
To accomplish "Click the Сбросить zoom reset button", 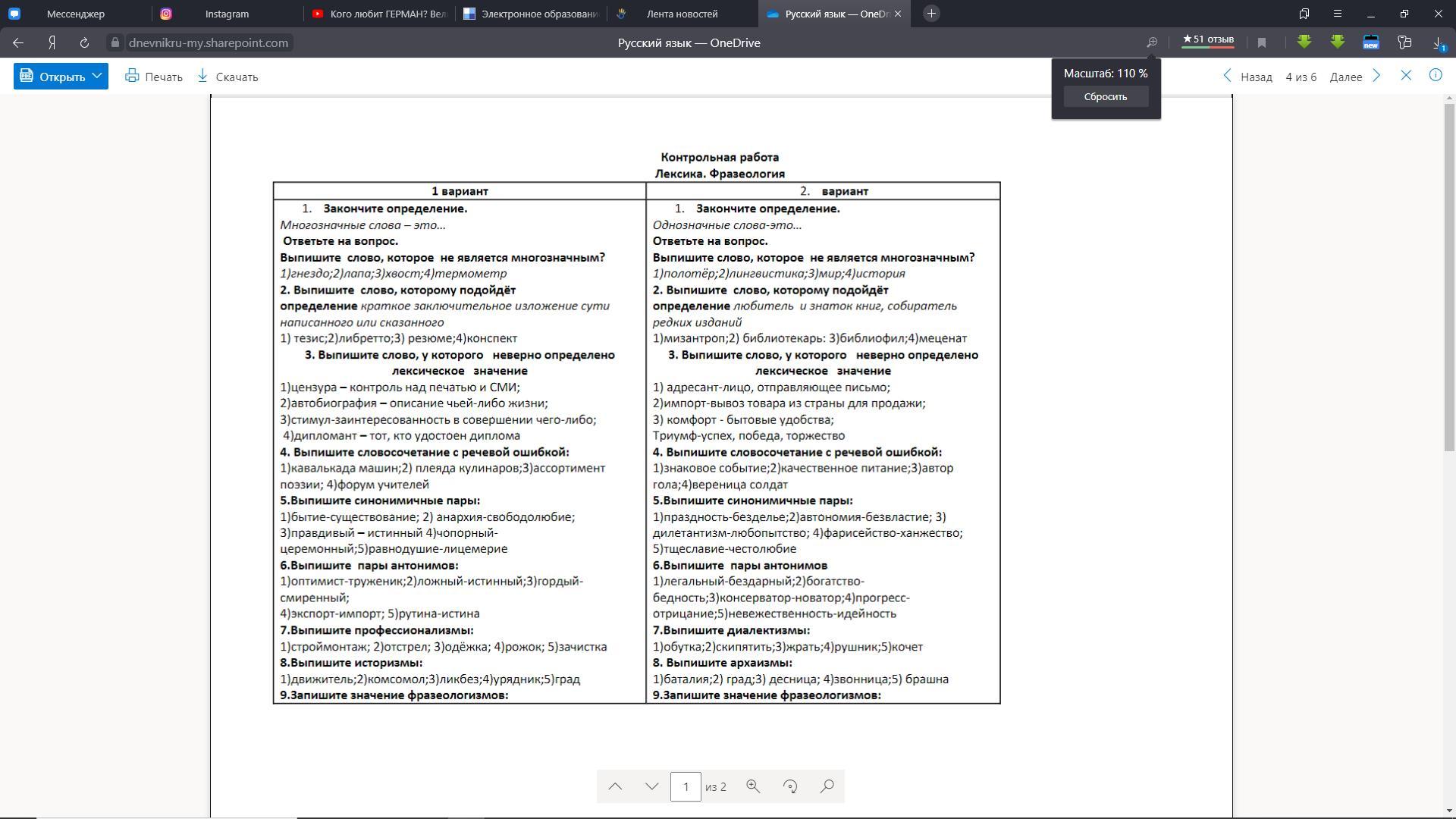I will (1105, 96).
